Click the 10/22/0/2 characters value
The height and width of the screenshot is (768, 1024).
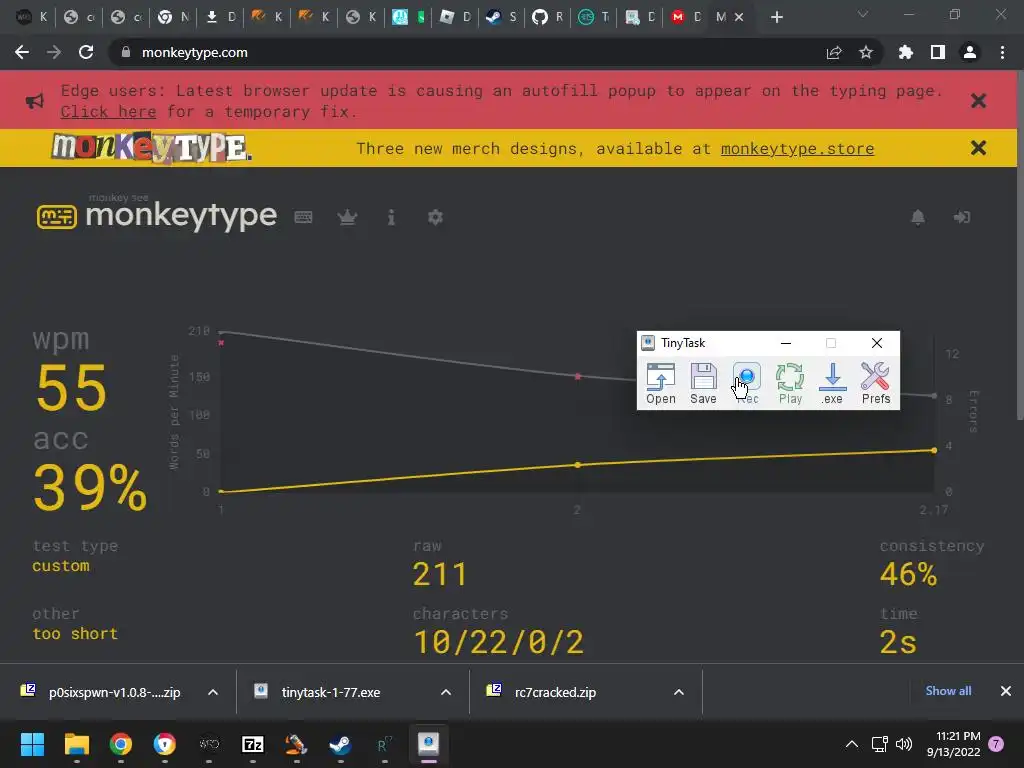498,642
